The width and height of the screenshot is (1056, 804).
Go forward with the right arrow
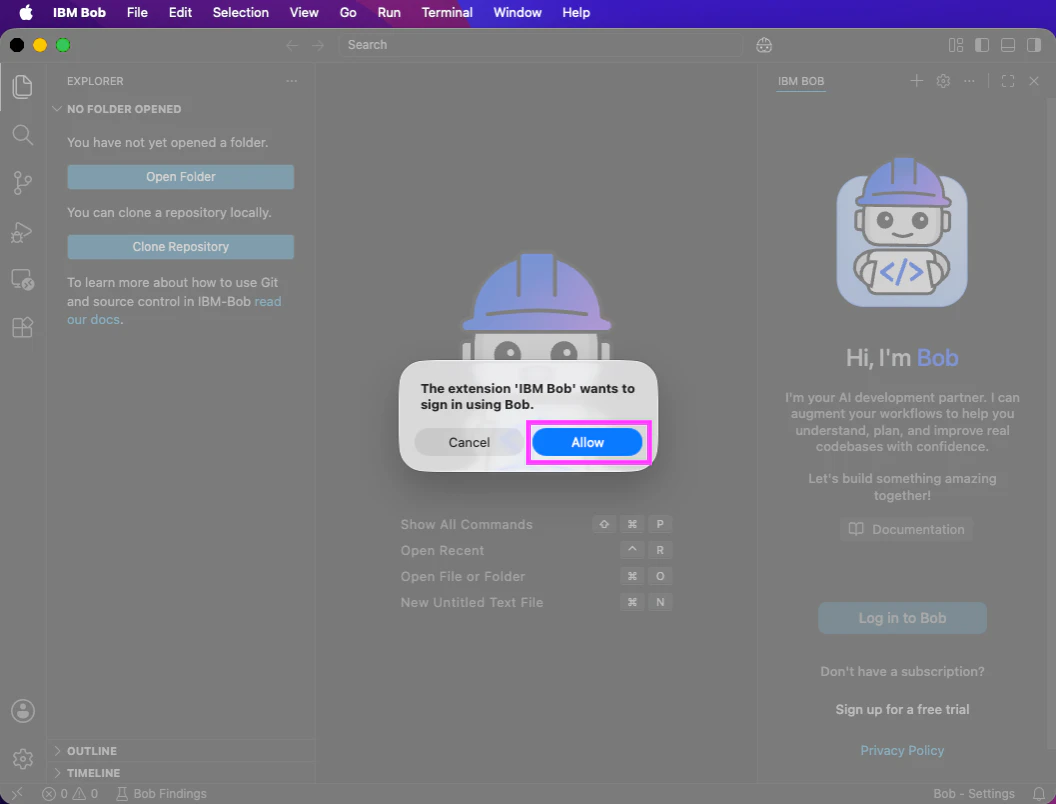coord(318,45)
